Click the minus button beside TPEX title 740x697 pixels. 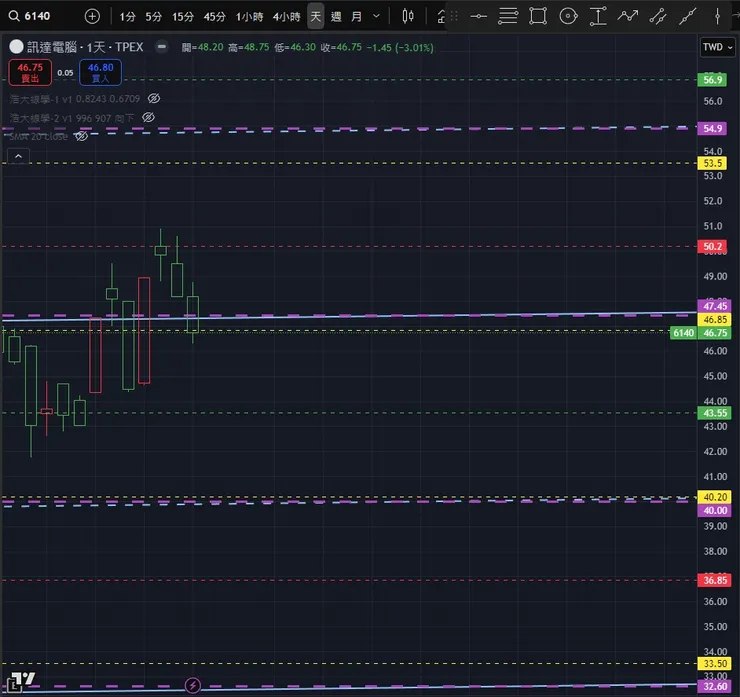pos(162,47)
